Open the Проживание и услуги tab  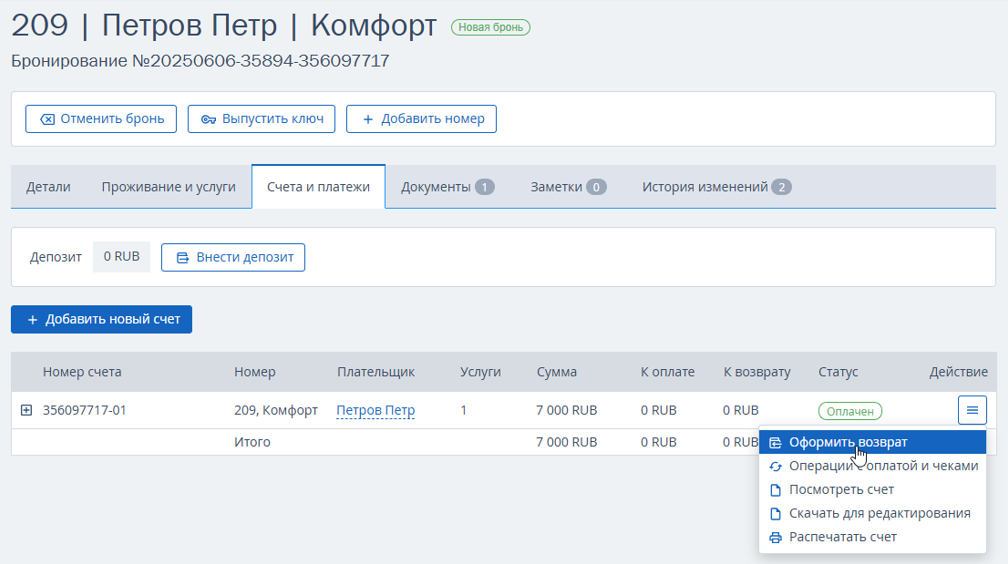pyautogui.click(x=168, y=186)
